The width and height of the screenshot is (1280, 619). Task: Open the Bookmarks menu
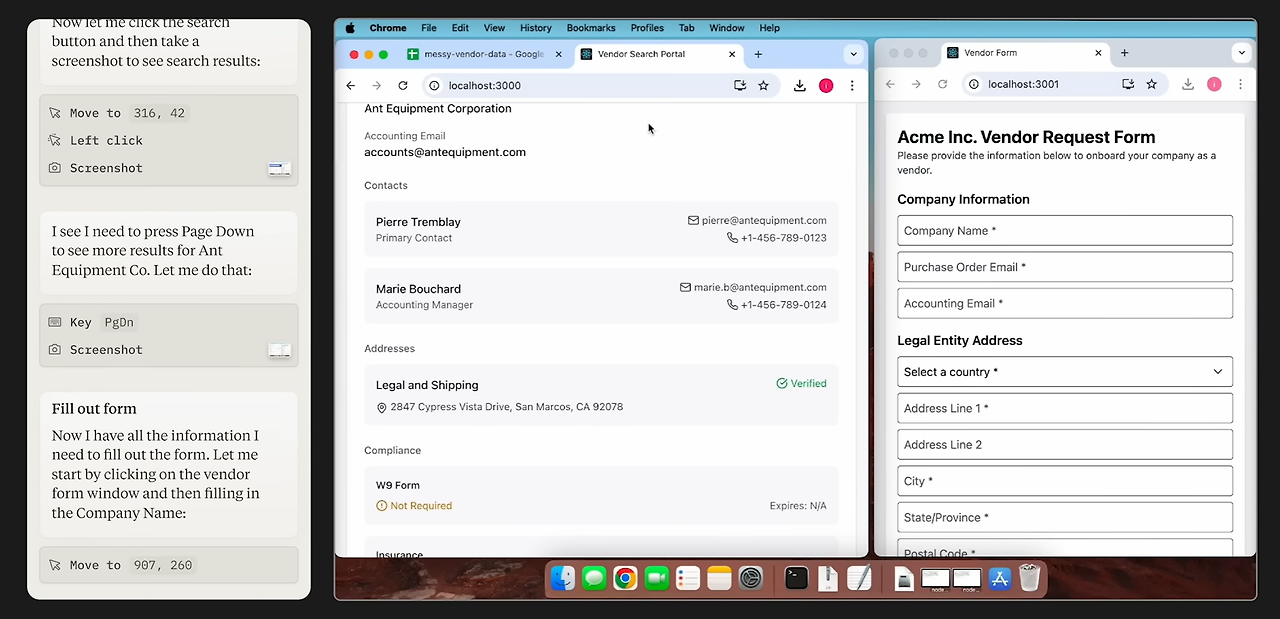591,28
